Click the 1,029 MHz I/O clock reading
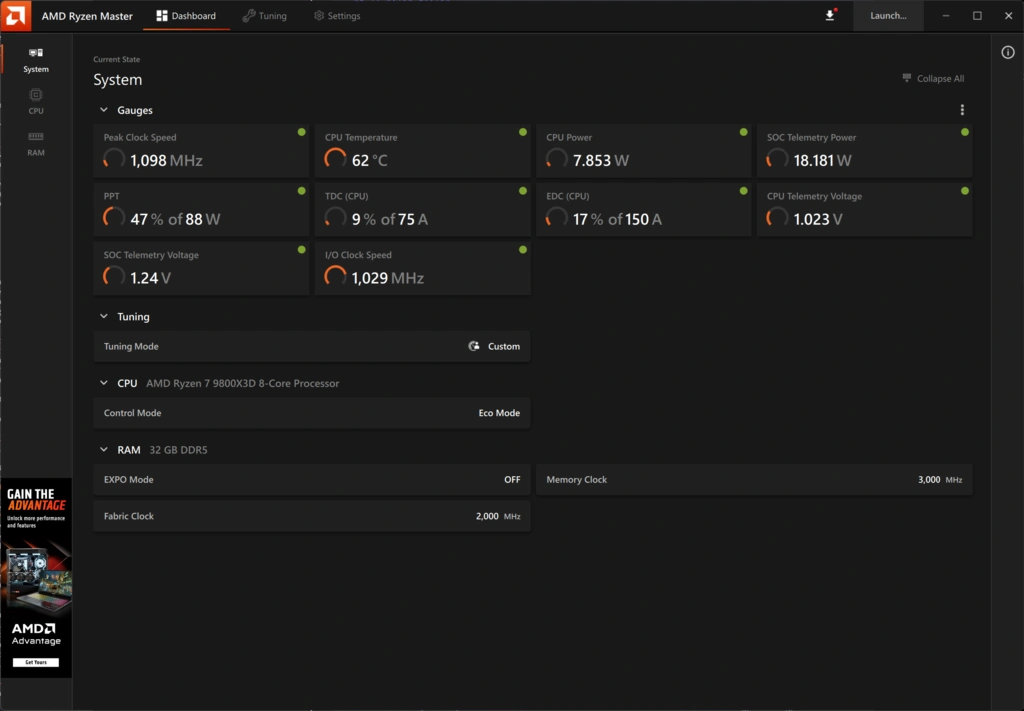Image resolution: width=1024 pixels, height=711 pixels. pos(388,277)
